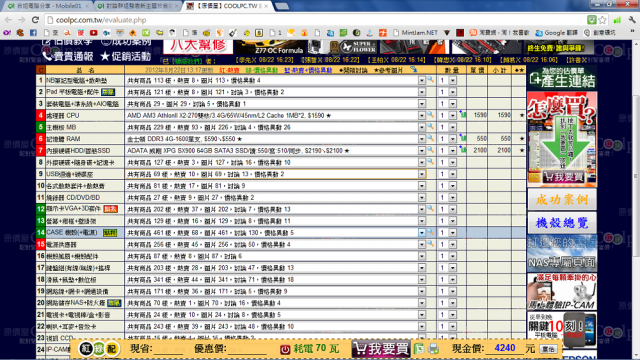Click the 處理器 CPU category label
This screenshot has height=360, width=640.
click(62, 116)
